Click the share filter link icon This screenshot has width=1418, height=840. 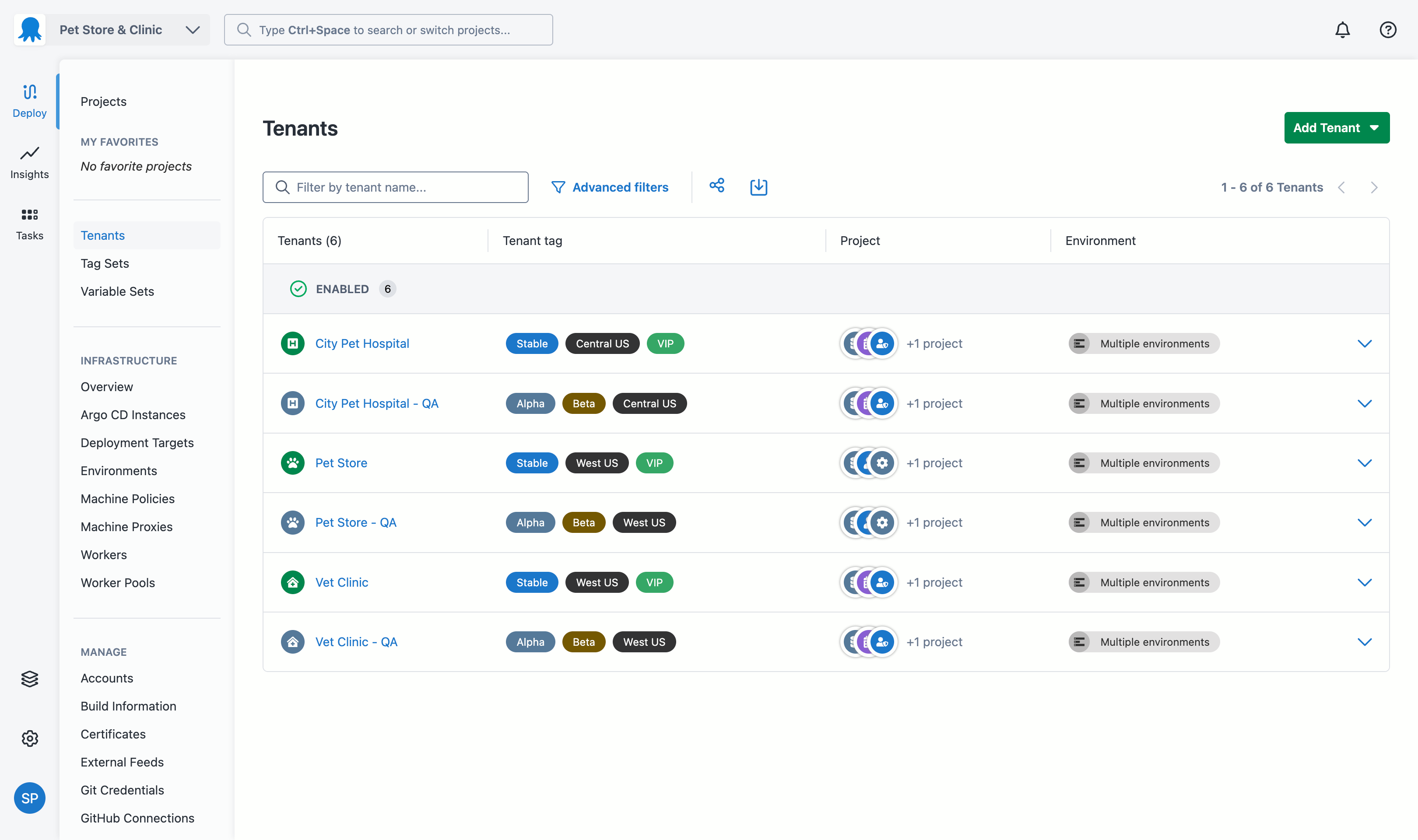tap(716, 186)
